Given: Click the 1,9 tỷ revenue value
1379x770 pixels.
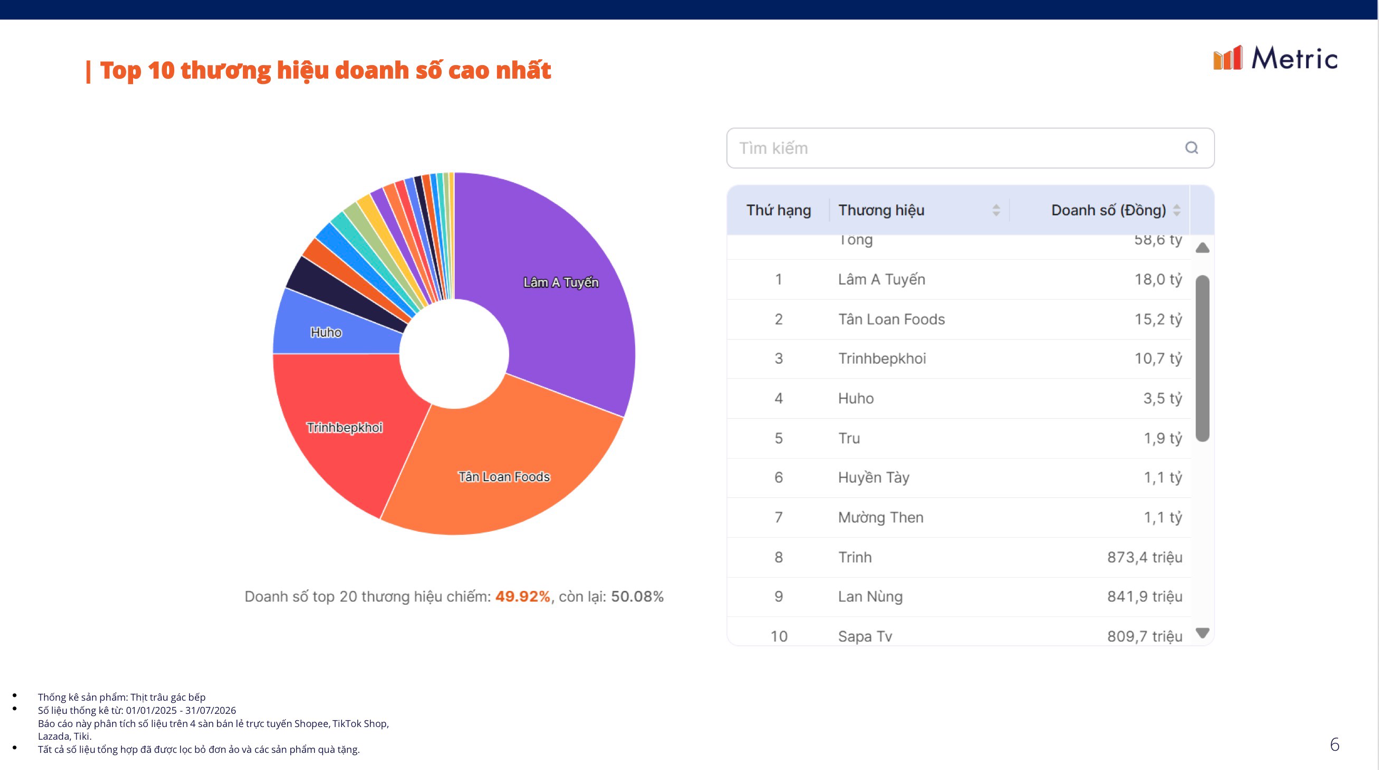Looking at the screenshot, I should (x=1162, y=438).
